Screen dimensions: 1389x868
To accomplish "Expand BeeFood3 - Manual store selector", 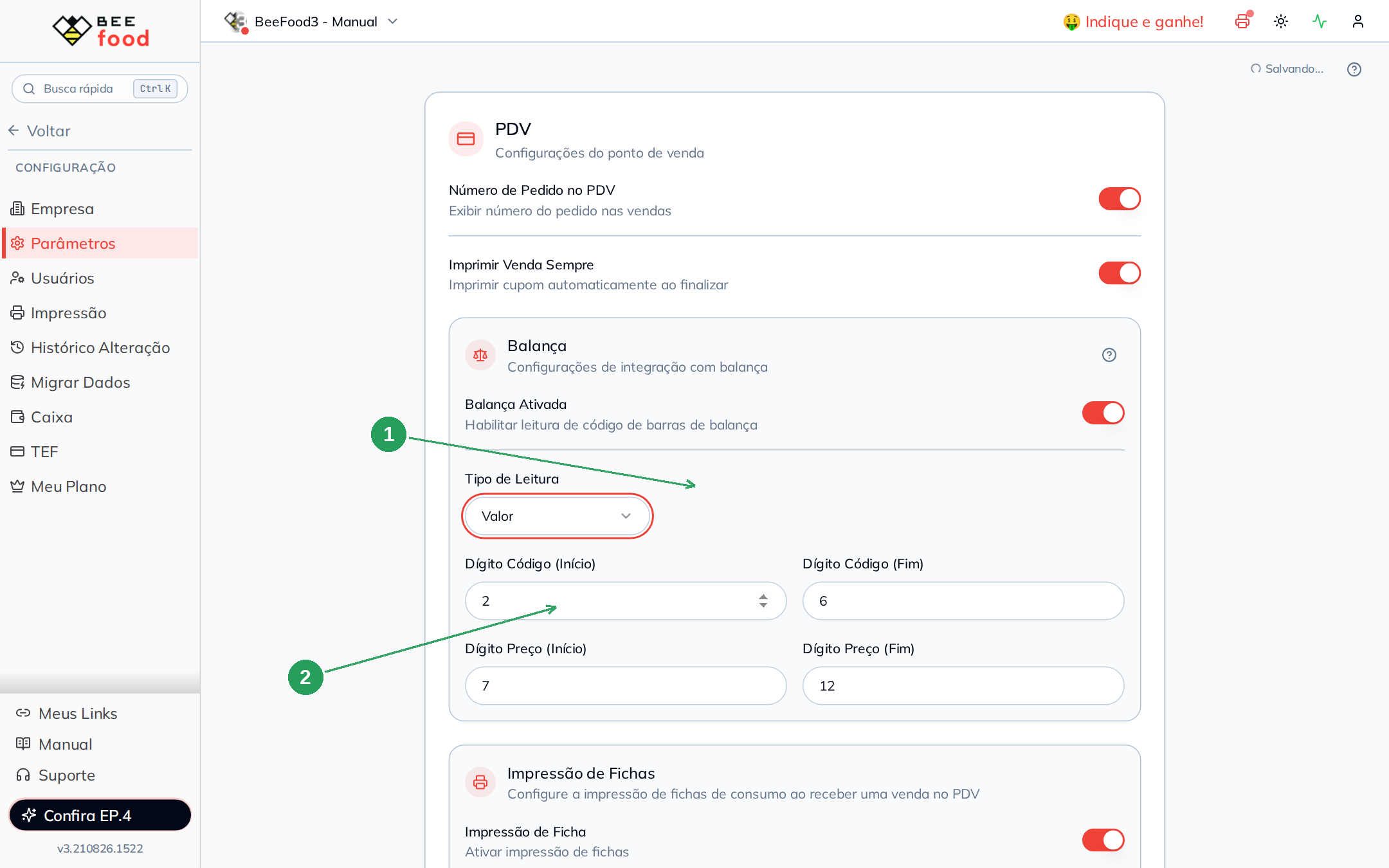I will pyautogui.click(x=311, y=21).
